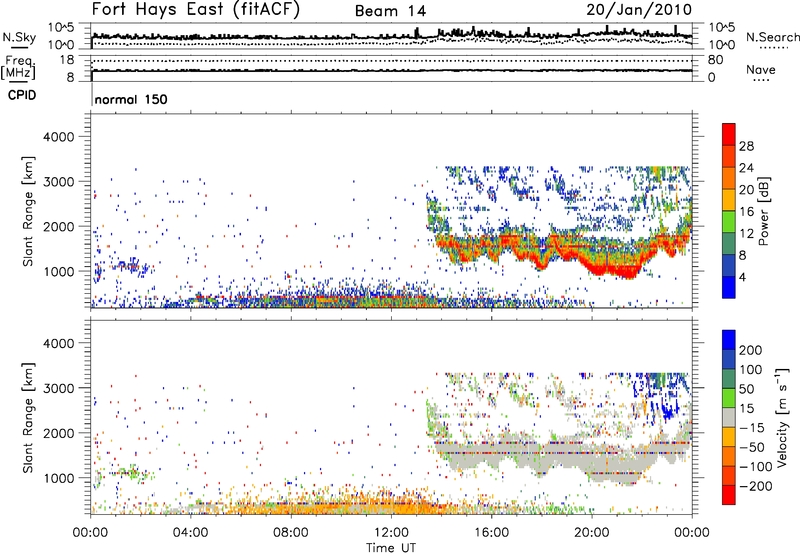The image size is (800, 554).
Task: Click the "Nave" legend label
Action: point(761,69)
